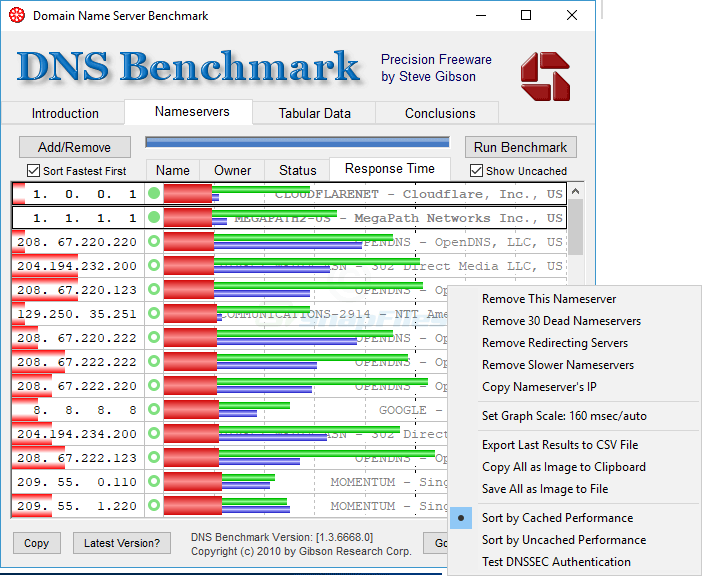
Task: Select the Status display tab
Action: [297, 170]
